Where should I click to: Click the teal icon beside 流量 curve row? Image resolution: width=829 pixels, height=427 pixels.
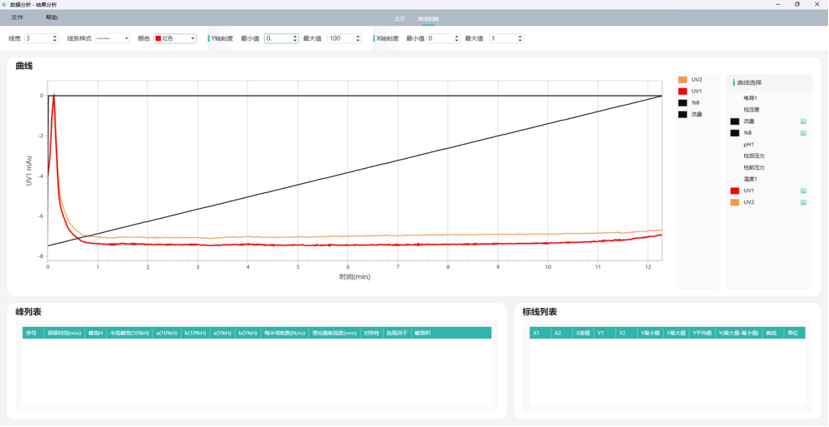click(803, 122)
